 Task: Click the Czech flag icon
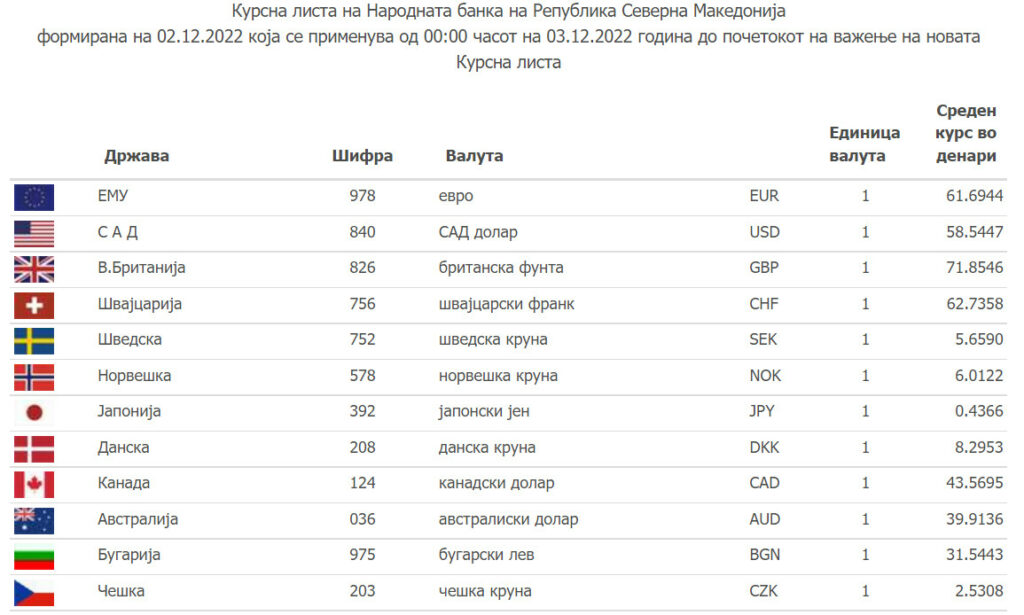[34, 593]
